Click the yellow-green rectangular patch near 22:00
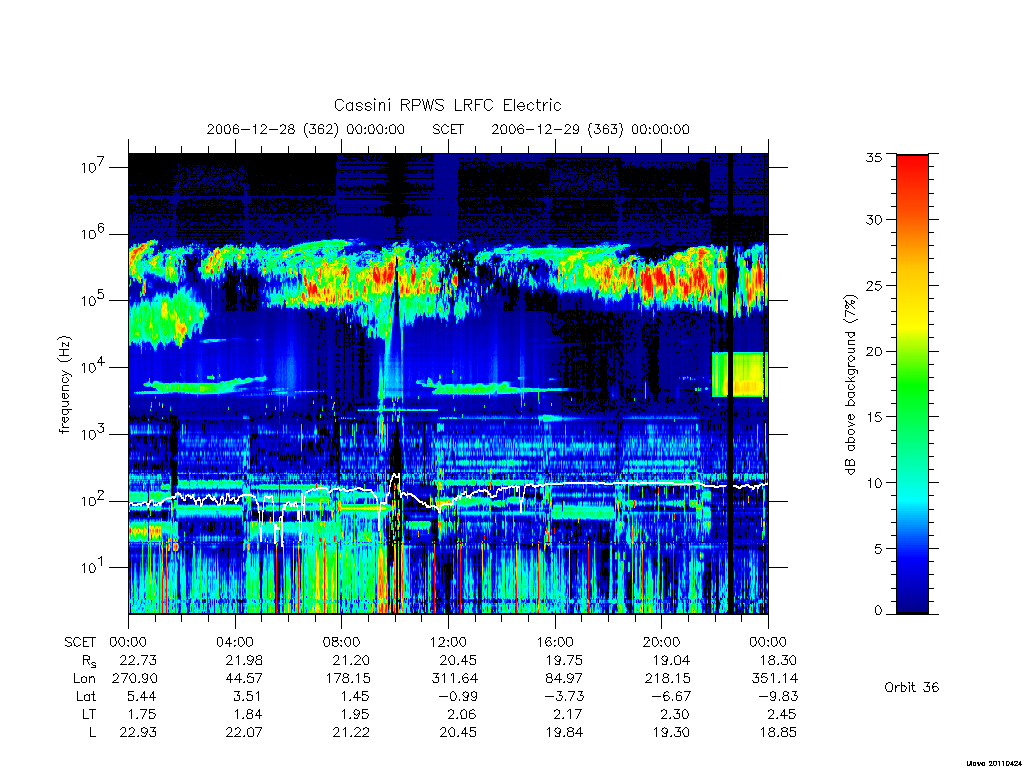 click(x=739, y=374)
